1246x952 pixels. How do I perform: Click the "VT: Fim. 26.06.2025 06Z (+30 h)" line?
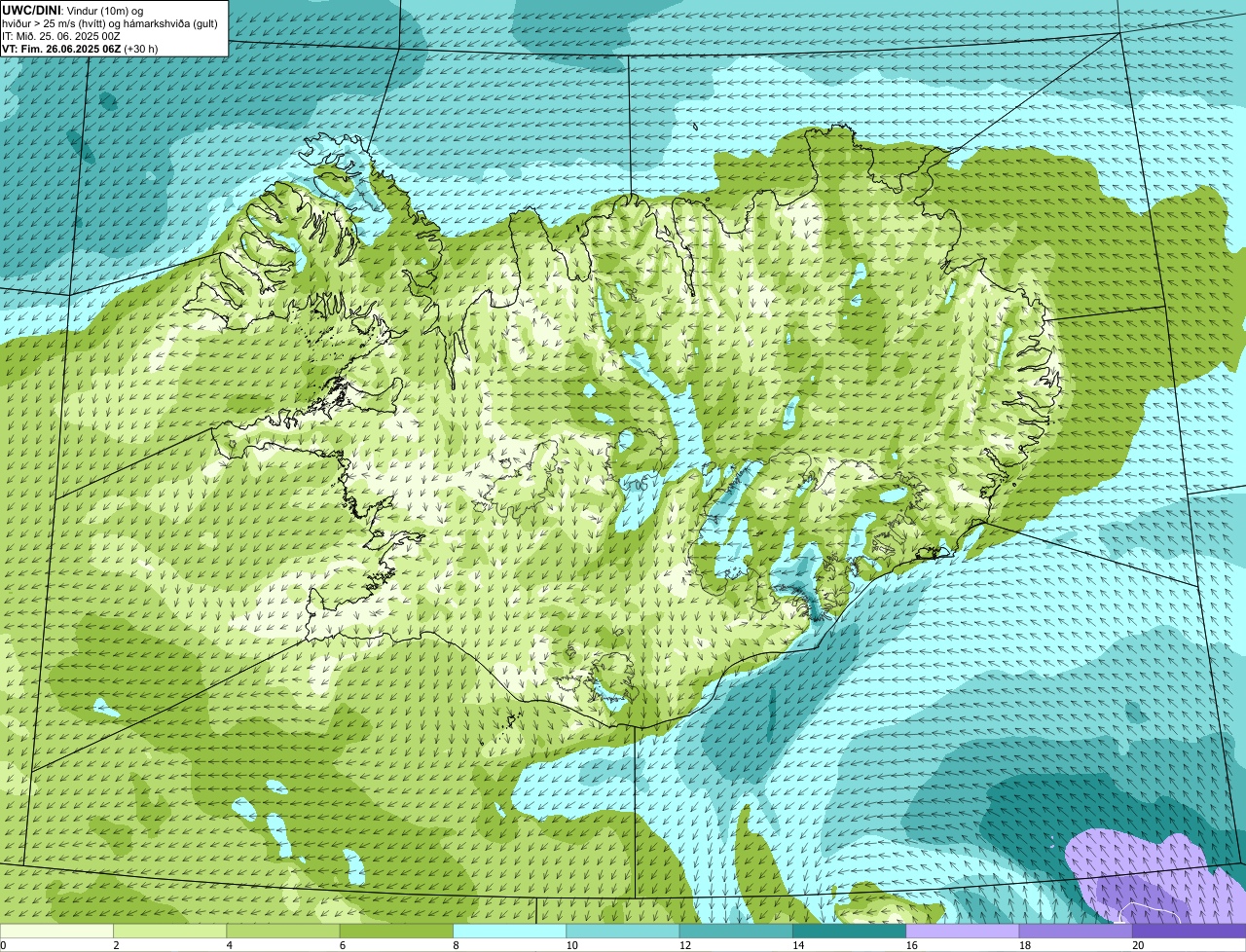coord(80,49)
